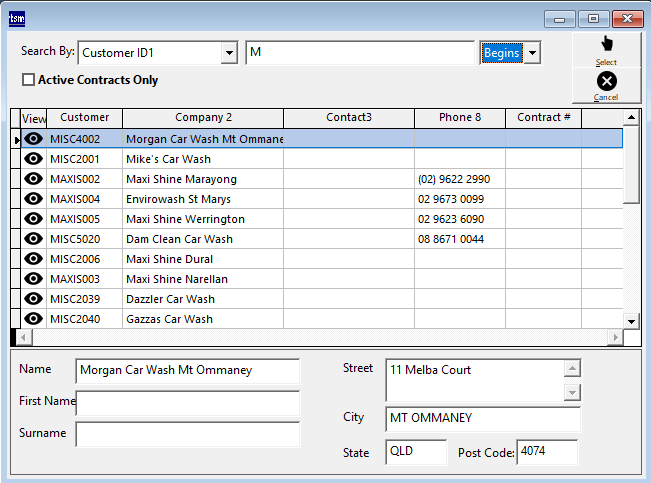The width and height of the screenshot is (651, 483).
Task: Click the view eye icon for Mike's Car Wash
Action: point(33,159)
